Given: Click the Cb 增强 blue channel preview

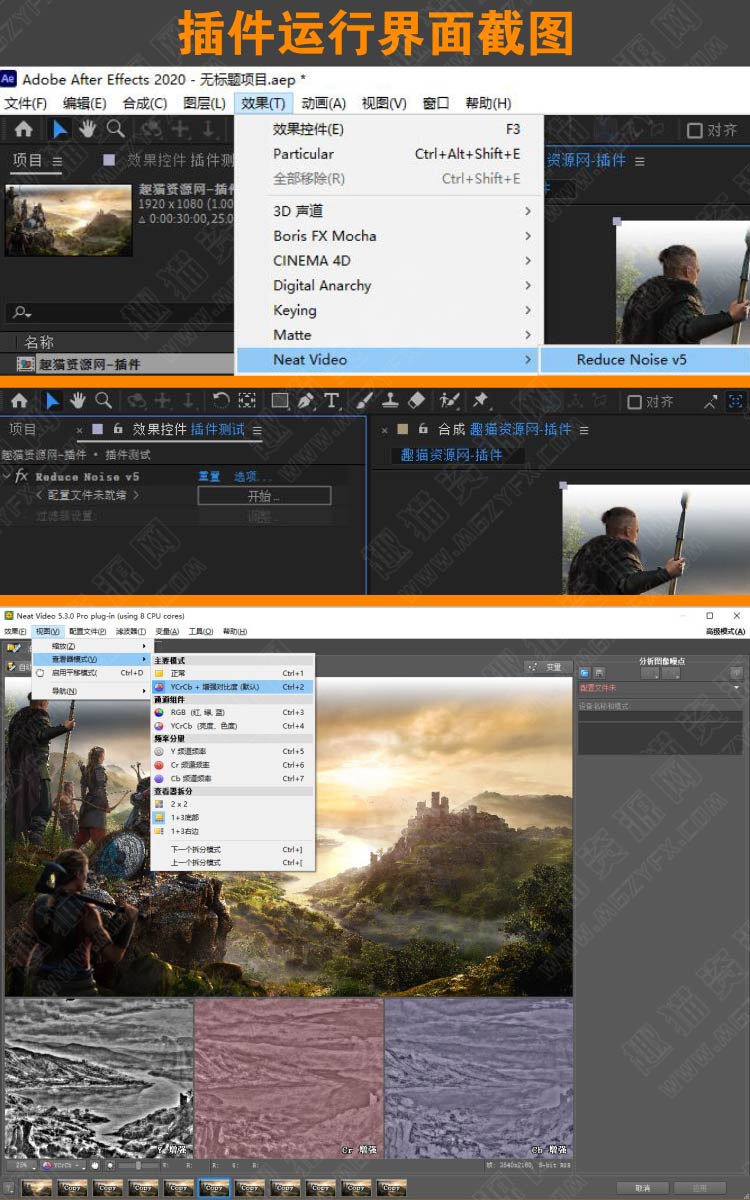Looking at the screenshot, I should coord(478,1078).
